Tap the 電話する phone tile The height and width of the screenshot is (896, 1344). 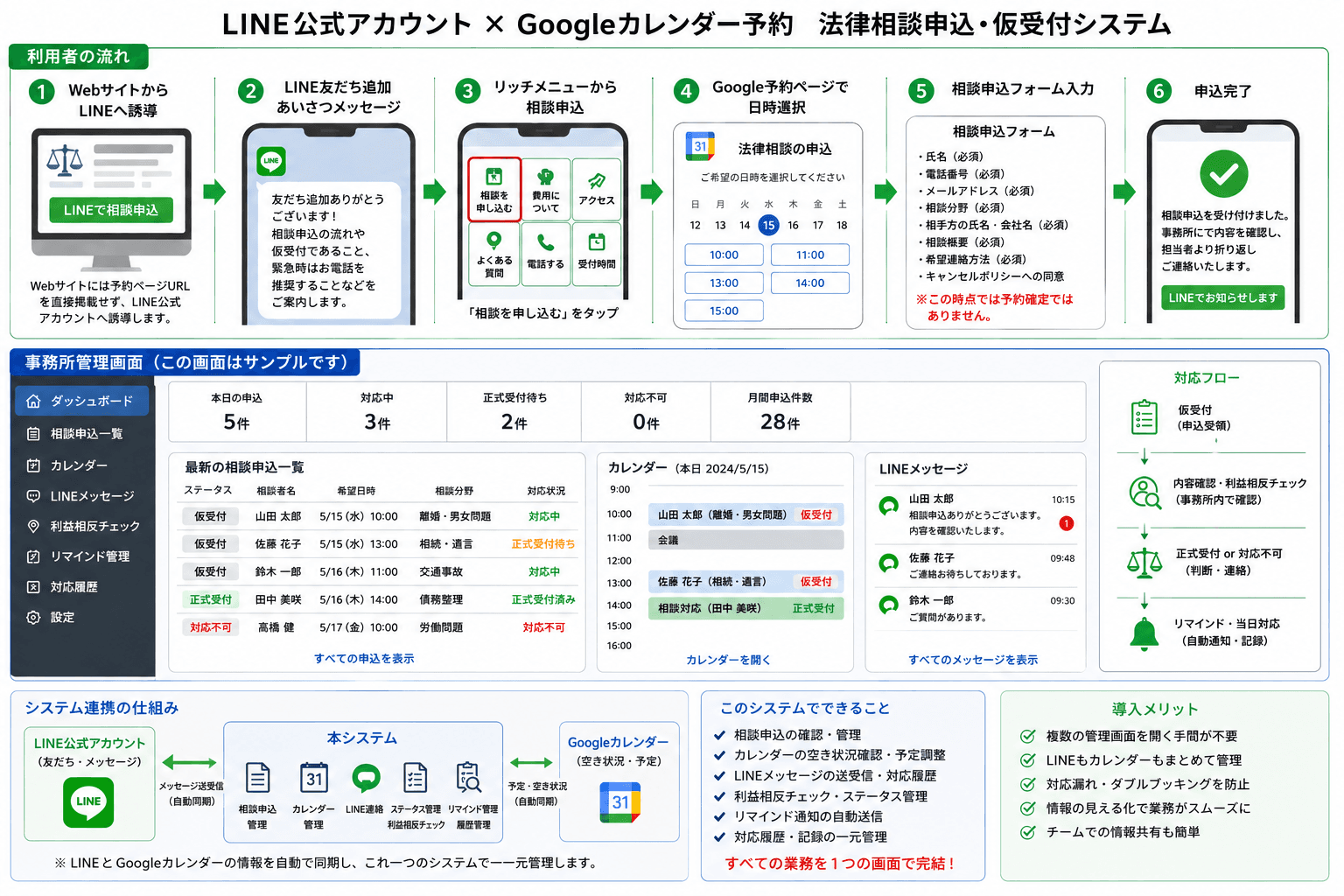546,255
